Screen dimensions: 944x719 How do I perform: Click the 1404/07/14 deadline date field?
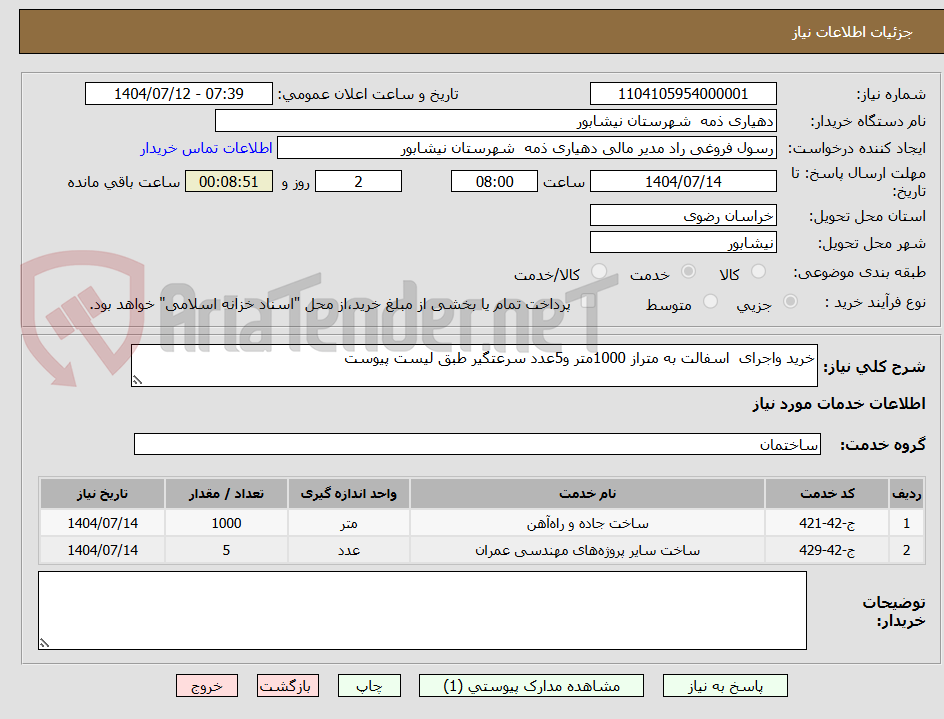[683, 181]
